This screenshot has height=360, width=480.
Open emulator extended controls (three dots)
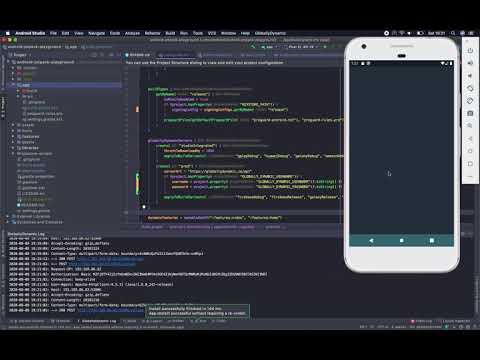[470, 176]
